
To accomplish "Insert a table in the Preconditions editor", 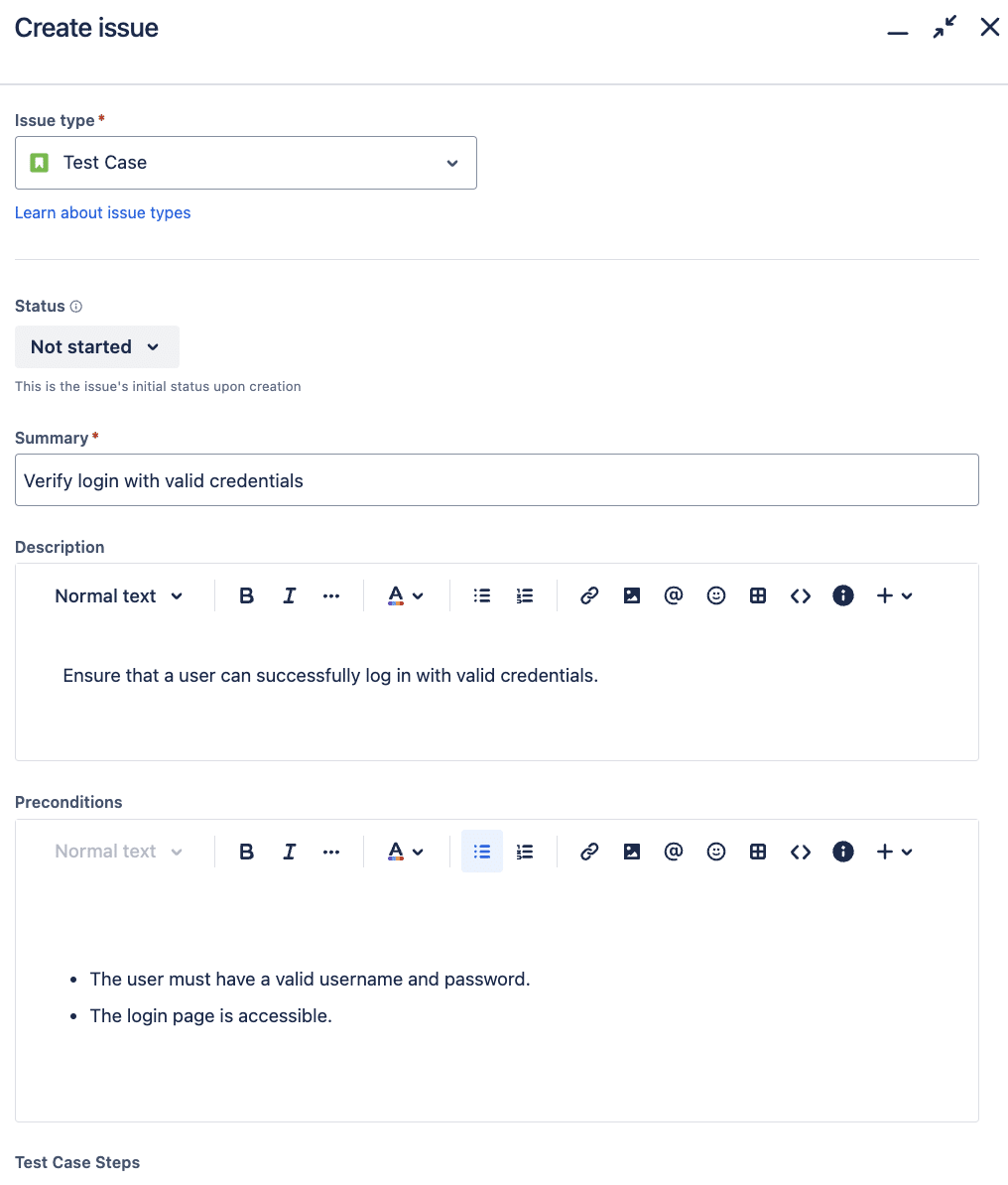I will [758, 852].
